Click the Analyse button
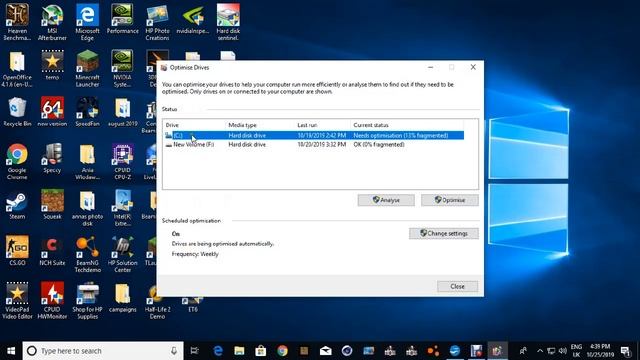This screenshot has width=640, height=360. 386,200
